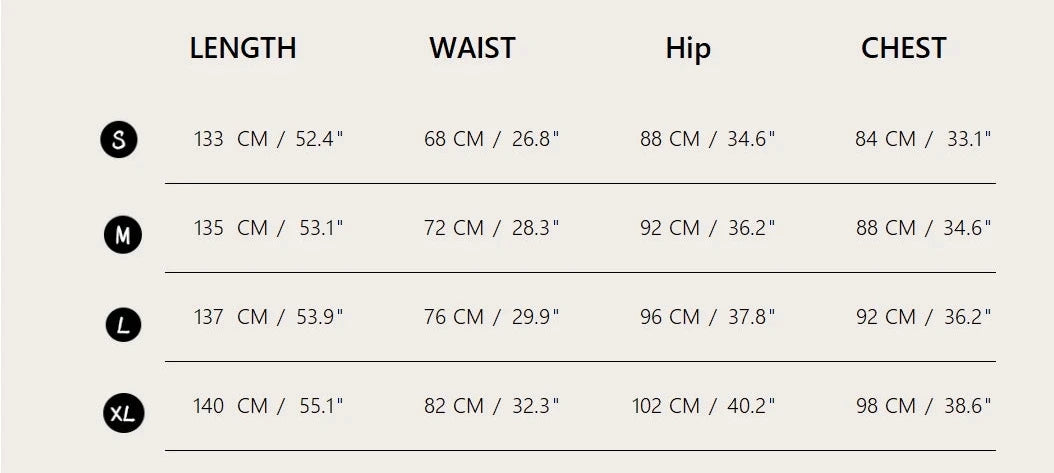Click the 84 CM chest measurement

point(922,139)
